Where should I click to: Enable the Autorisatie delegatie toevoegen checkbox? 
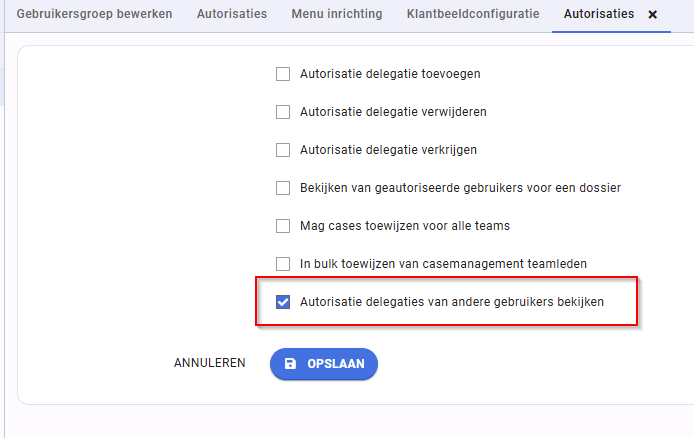283,74
